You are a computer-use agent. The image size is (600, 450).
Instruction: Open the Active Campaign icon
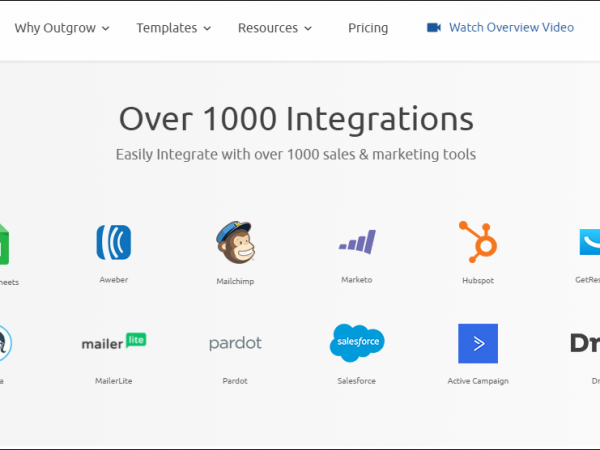477,343
